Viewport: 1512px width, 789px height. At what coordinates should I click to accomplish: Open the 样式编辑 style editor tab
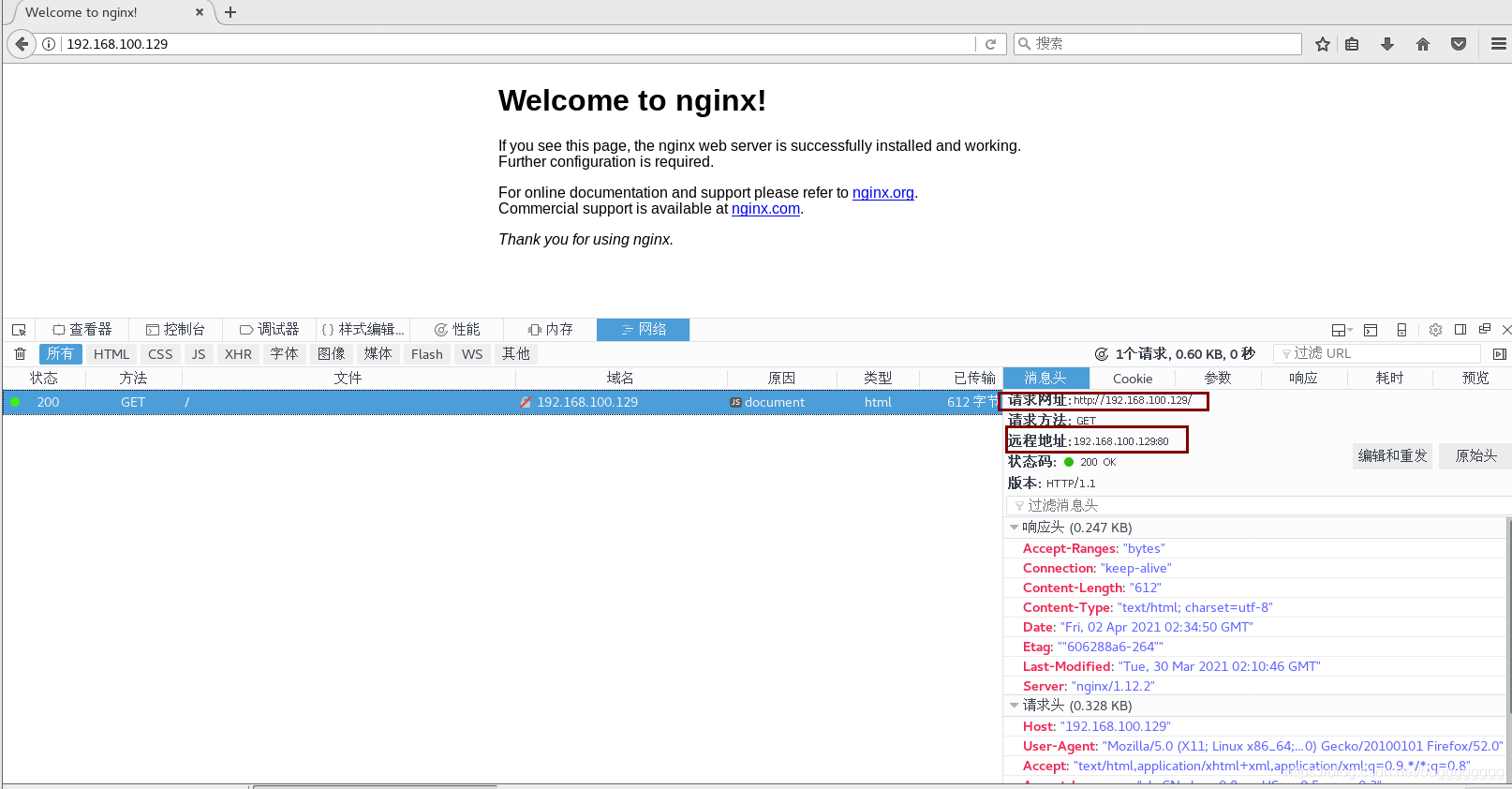(x=363, y=330)
